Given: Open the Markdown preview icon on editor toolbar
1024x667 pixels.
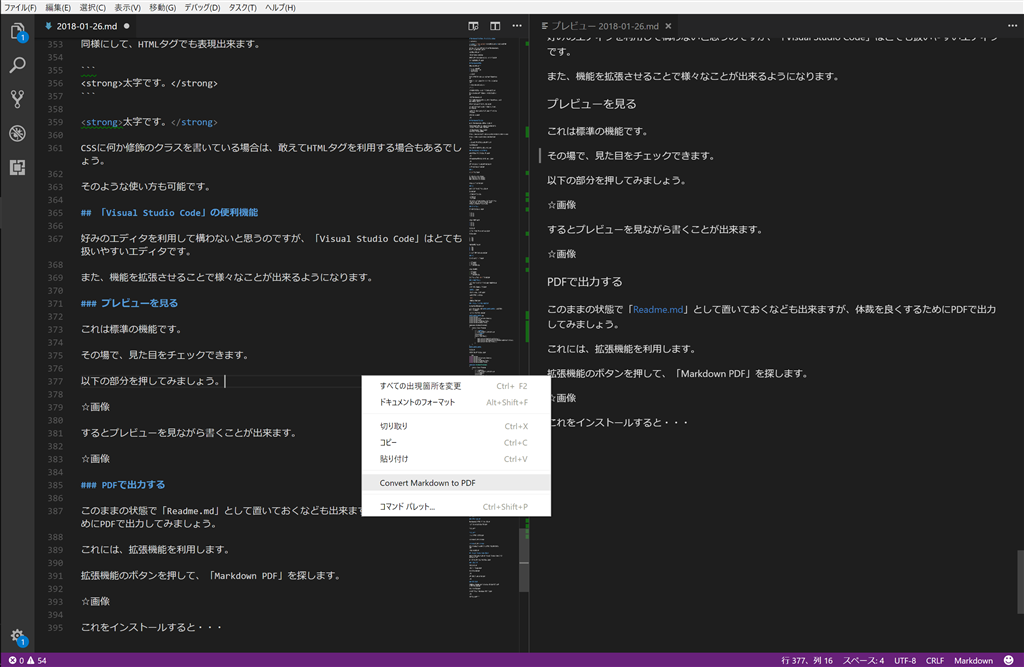Looking at the screenshot, I should coord(471,25).
